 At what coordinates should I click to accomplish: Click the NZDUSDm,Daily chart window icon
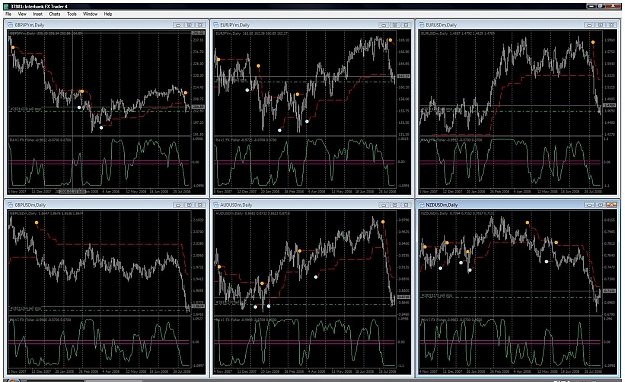click(422, 205)
